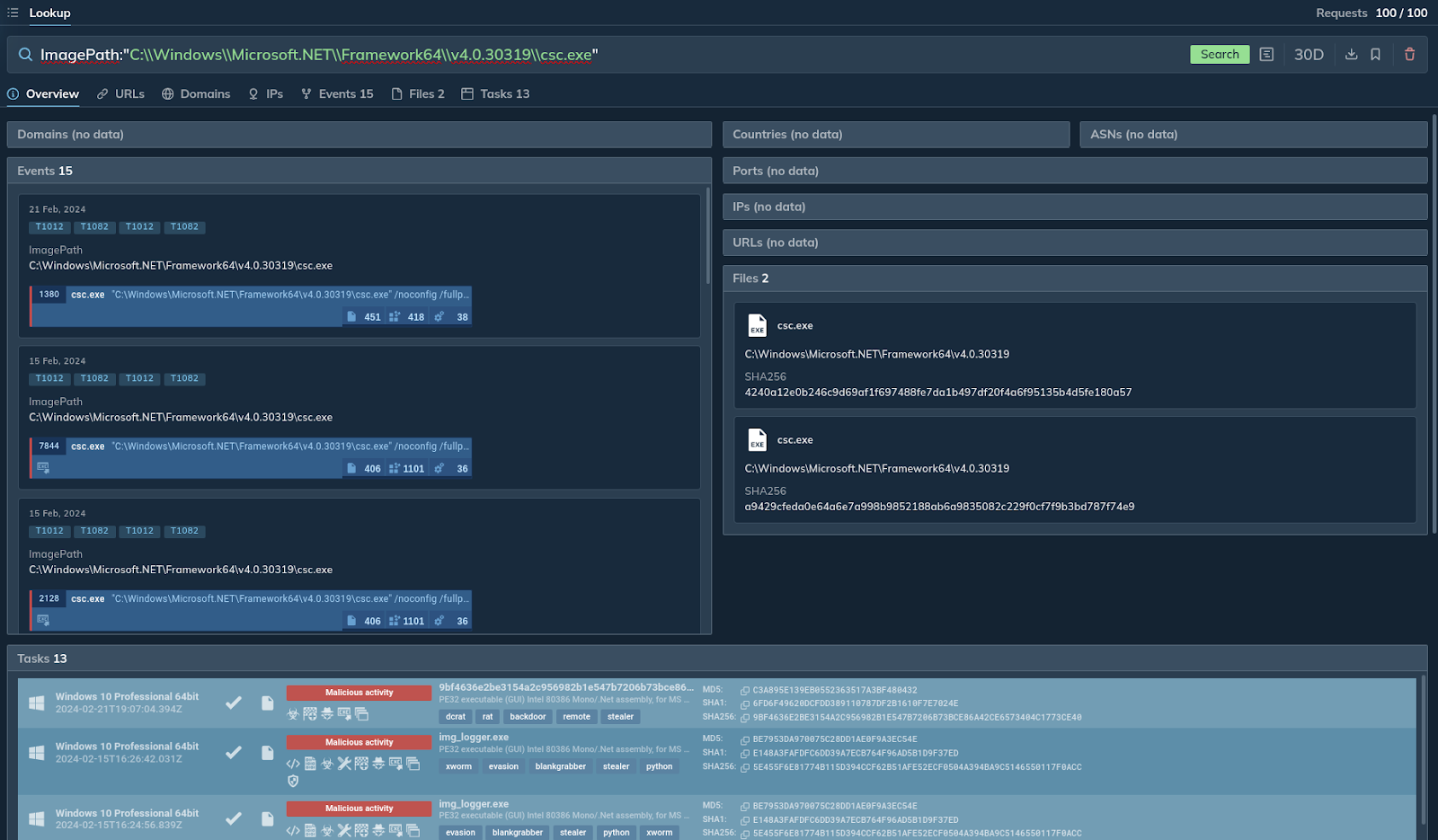Click the shield icon in second task row
Screen dimensions: 1438x840
[293, 782]
